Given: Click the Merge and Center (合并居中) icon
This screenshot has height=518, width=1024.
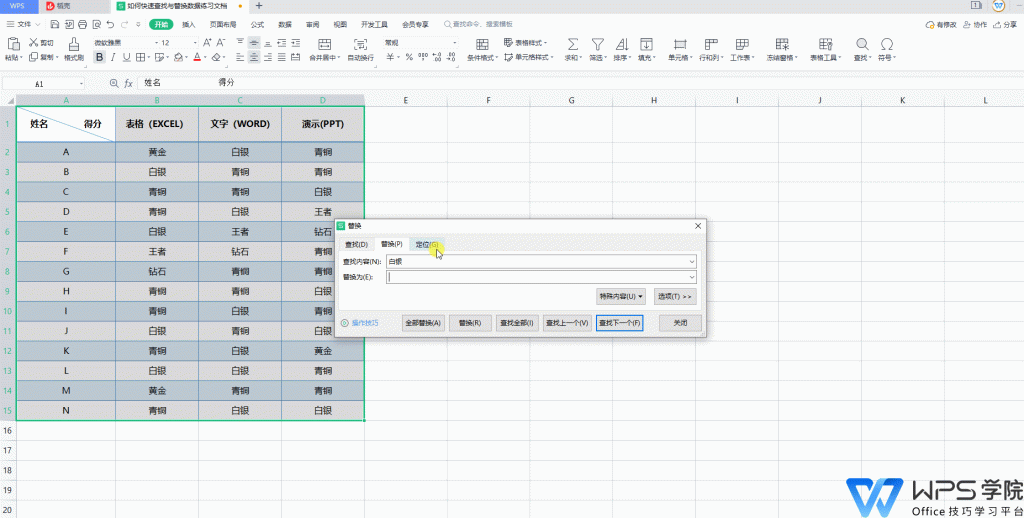Looking at the screenshot, I should (x=324, y=44).
